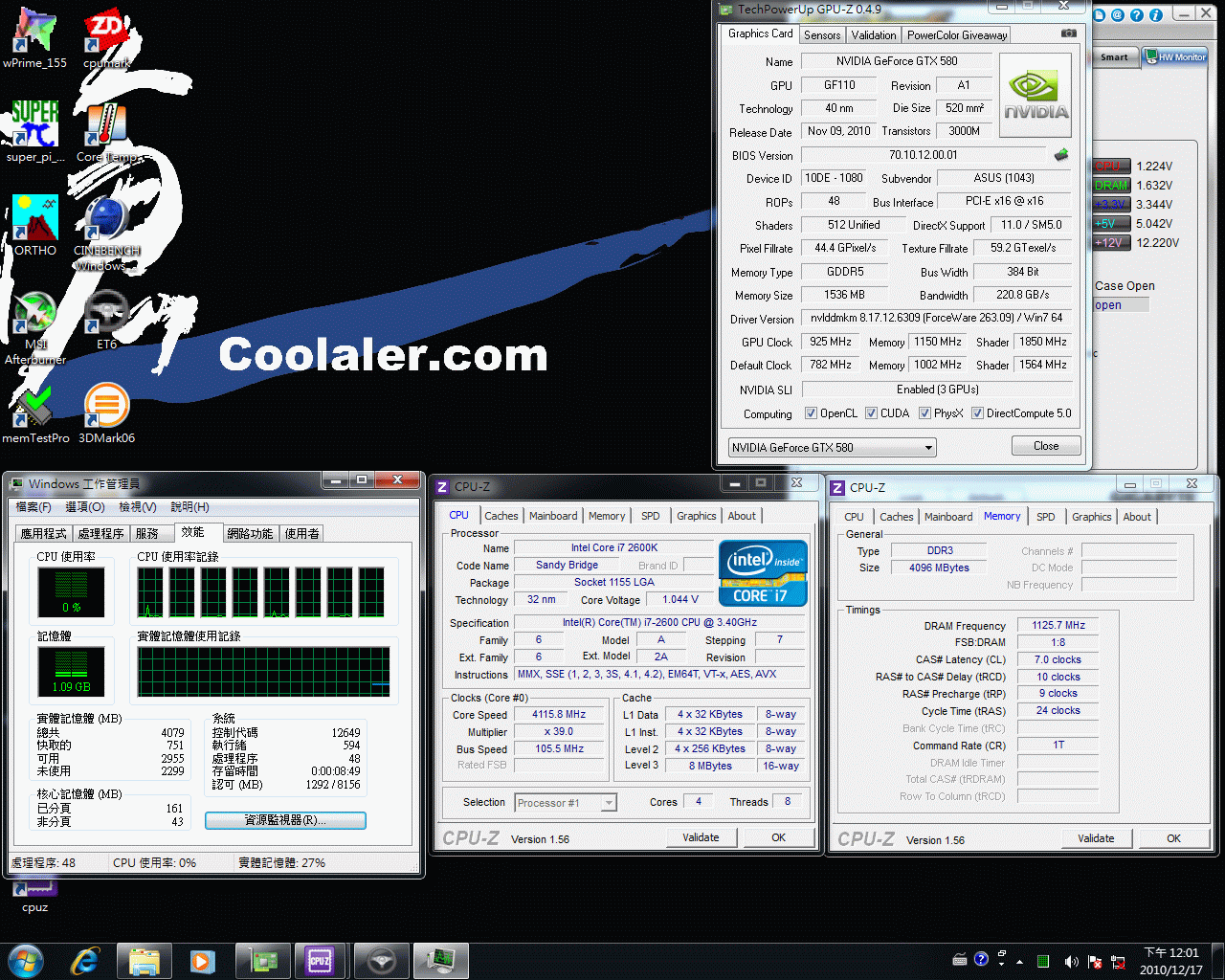The image size is (1225, 980).
Task: Switch to 處理程序 tab in Task Manager
Action: (x=100, y=534)
